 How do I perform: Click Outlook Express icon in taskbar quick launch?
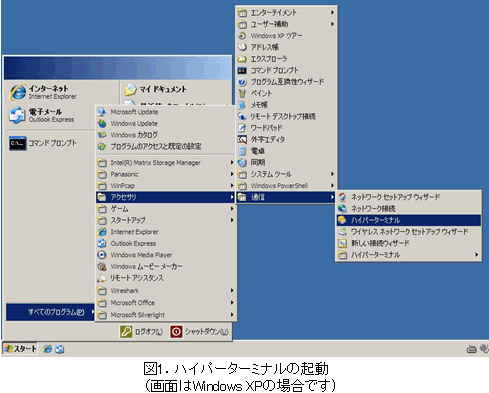tap(60, 349)
